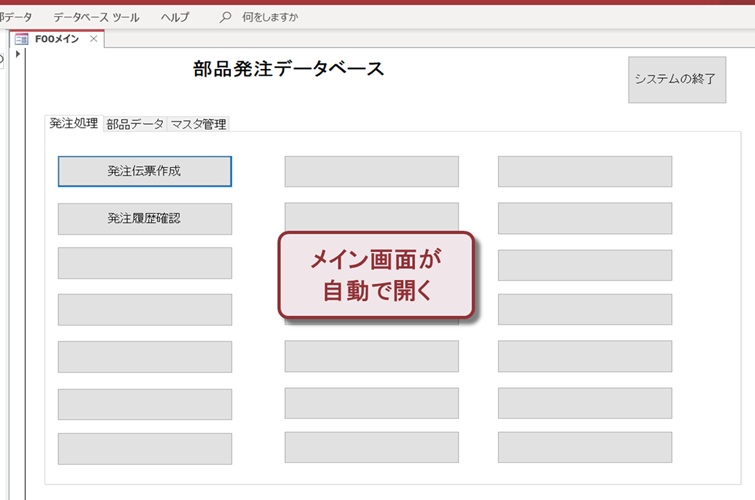The height and width of the screenshot is (500, 755).
Task: Click the 何をしますか search field
Action: (x=270, y=17)
